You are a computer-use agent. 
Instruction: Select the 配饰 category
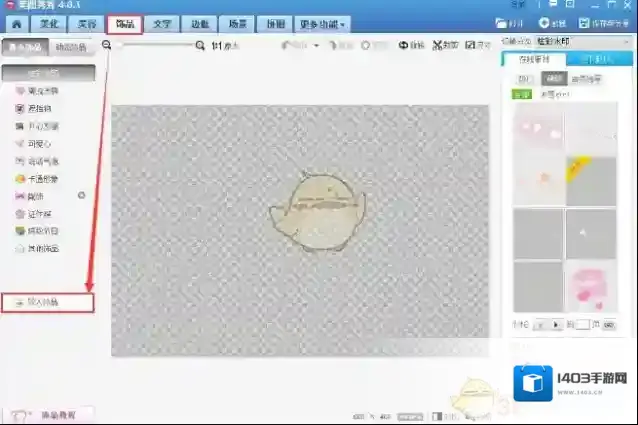point(29,196)
